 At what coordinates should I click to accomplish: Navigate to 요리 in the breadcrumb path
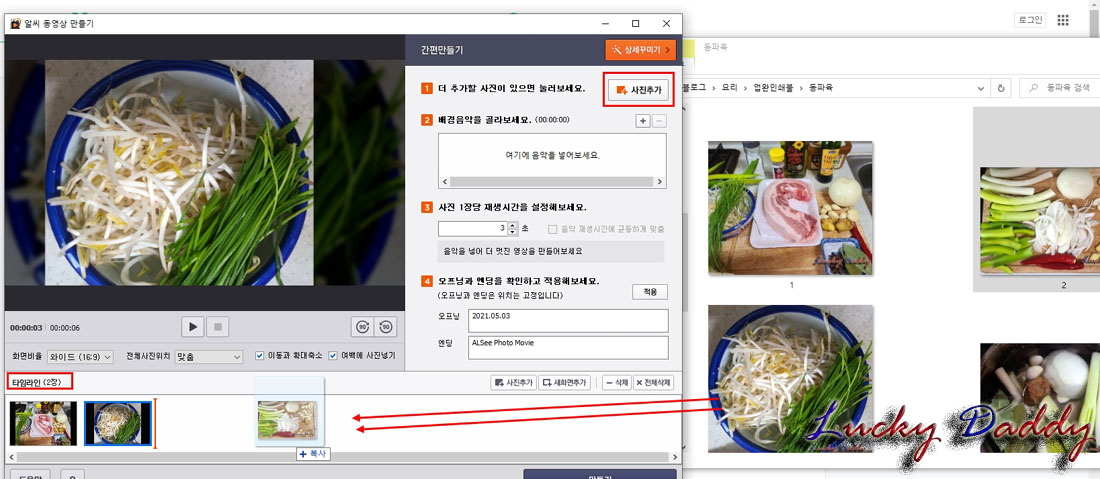click(729, 88)
